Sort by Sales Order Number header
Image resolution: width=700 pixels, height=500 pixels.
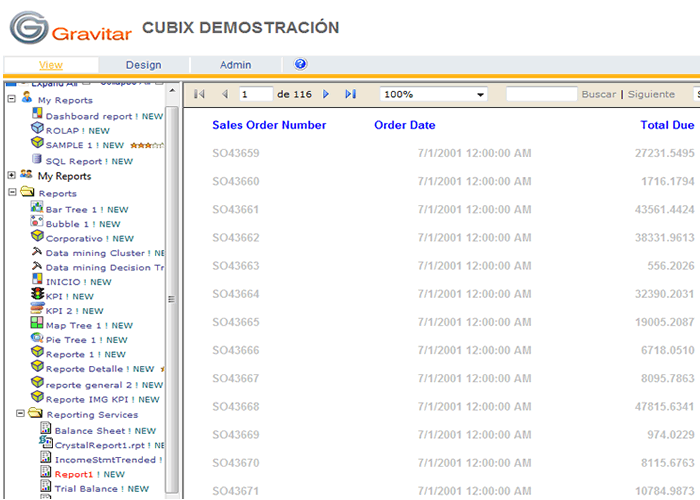(x=269, y=125)
